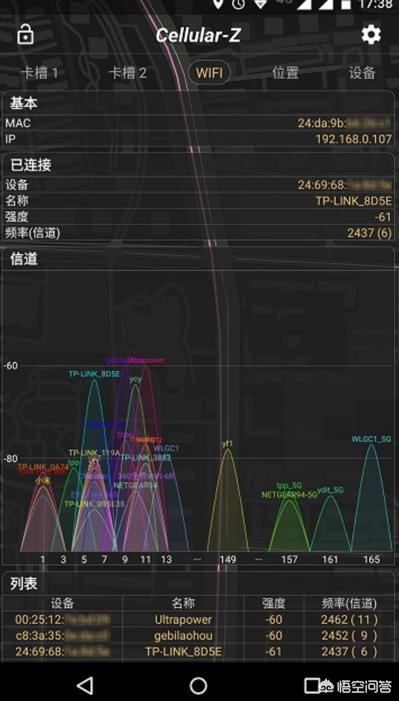Image resolution: width=399 pixels, height=701 pixels.
Task: Tap channel 11 on the axis
Action: tap(145, 559)
